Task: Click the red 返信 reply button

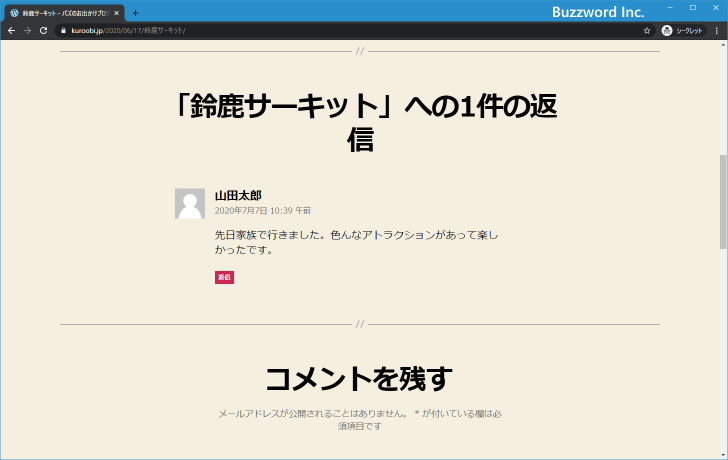Action: 224,277
